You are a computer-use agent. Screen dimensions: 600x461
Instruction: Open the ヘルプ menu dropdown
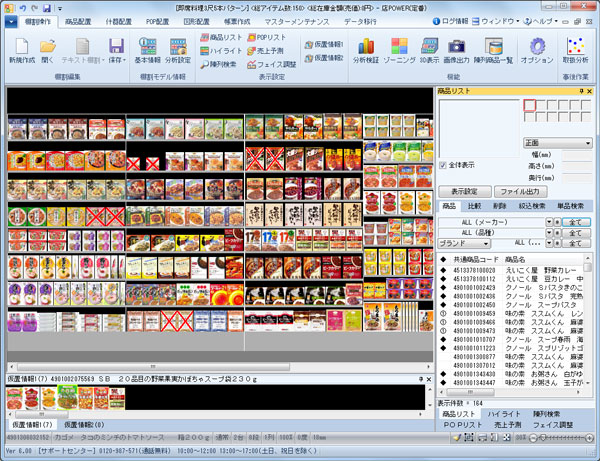tap(541, 21)
